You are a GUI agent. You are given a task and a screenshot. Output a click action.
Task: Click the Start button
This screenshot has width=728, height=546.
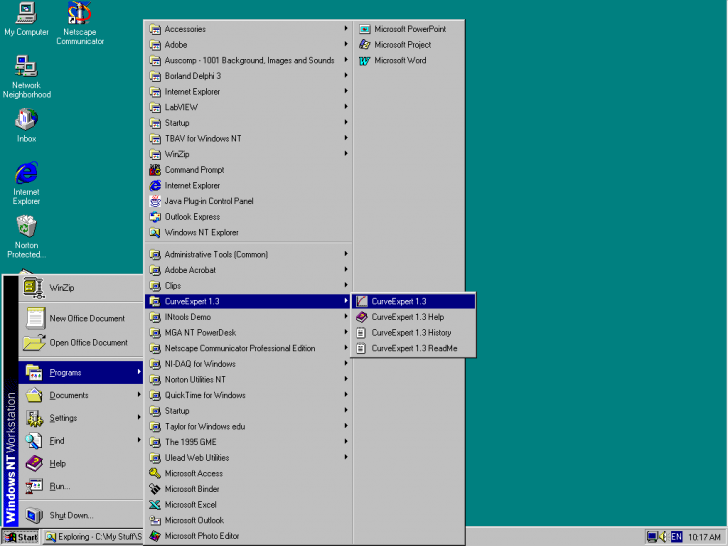point(21,537)
